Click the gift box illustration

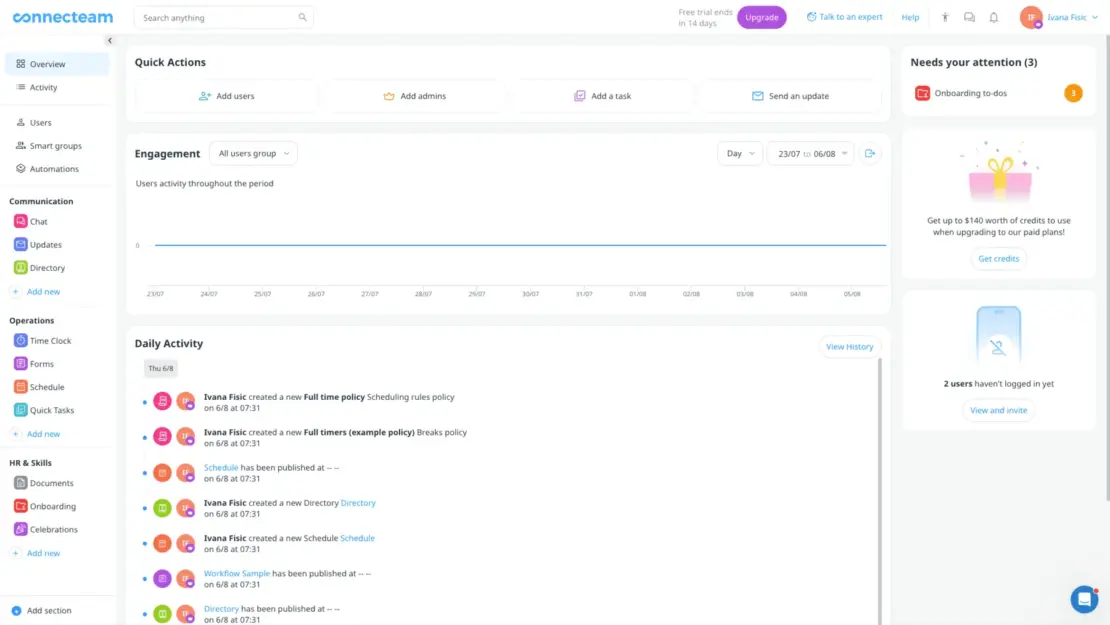coord(1000,171)
